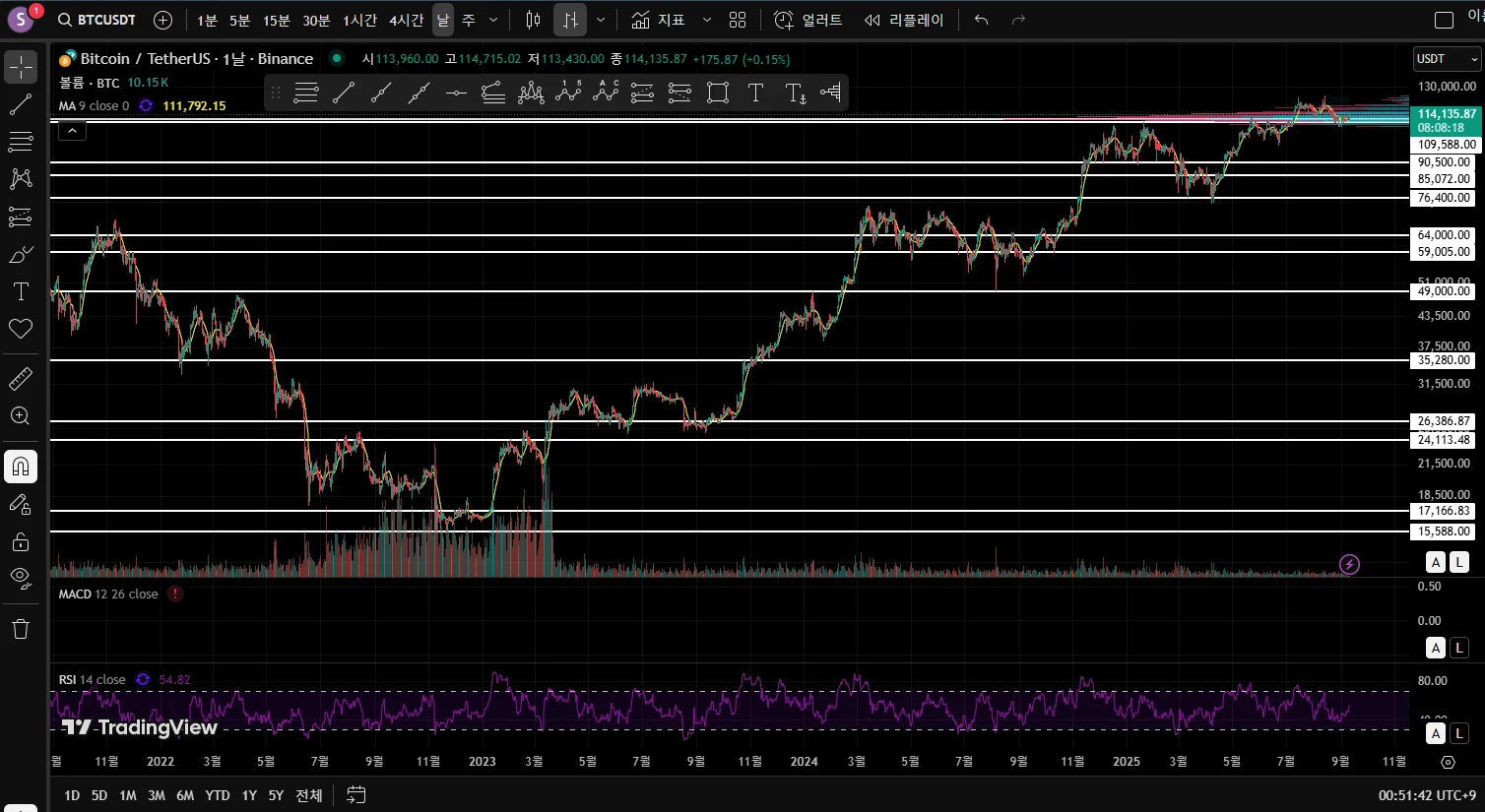The width and height of the screenshot is (1485, 812).
Task: Open the USDT currency dropdown
Action: pyautogui.click(x=1447, y=59)
